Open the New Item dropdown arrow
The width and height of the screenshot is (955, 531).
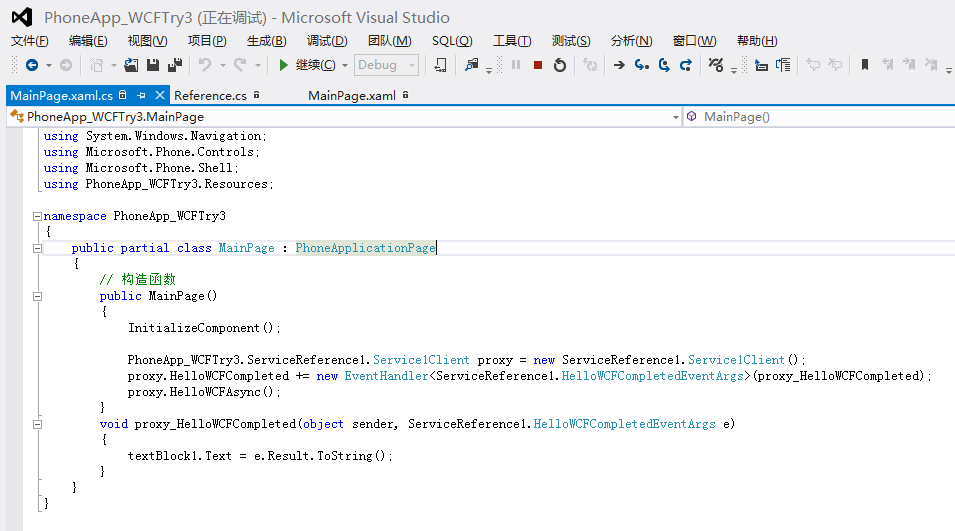coord(113,65)
